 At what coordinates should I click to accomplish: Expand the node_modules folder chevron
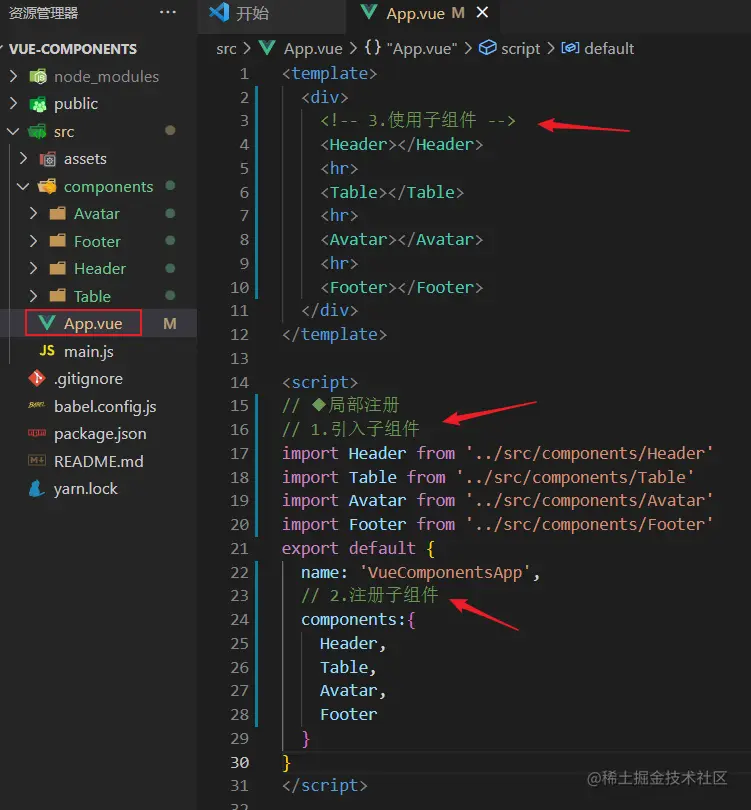coord(14,76)
